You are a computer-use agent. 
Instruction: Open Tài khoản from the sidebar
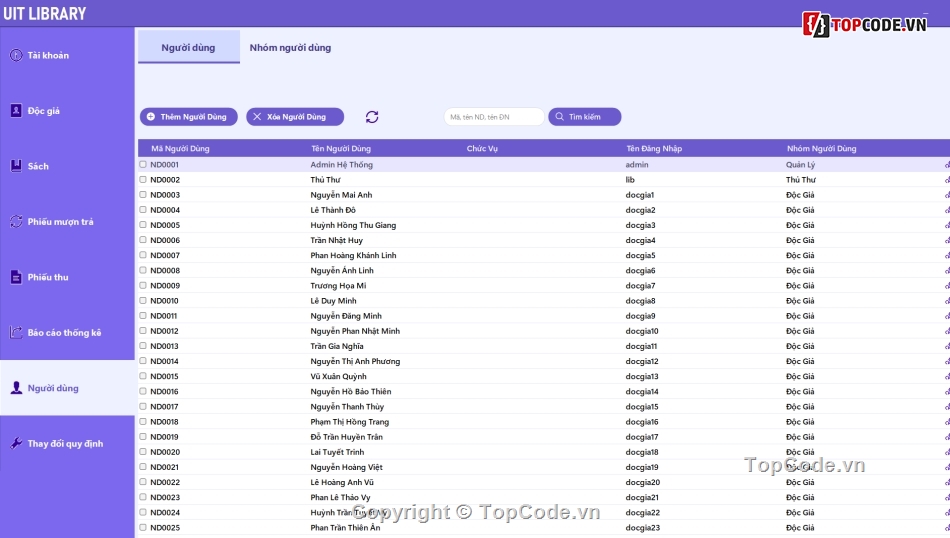coord(48,56)
